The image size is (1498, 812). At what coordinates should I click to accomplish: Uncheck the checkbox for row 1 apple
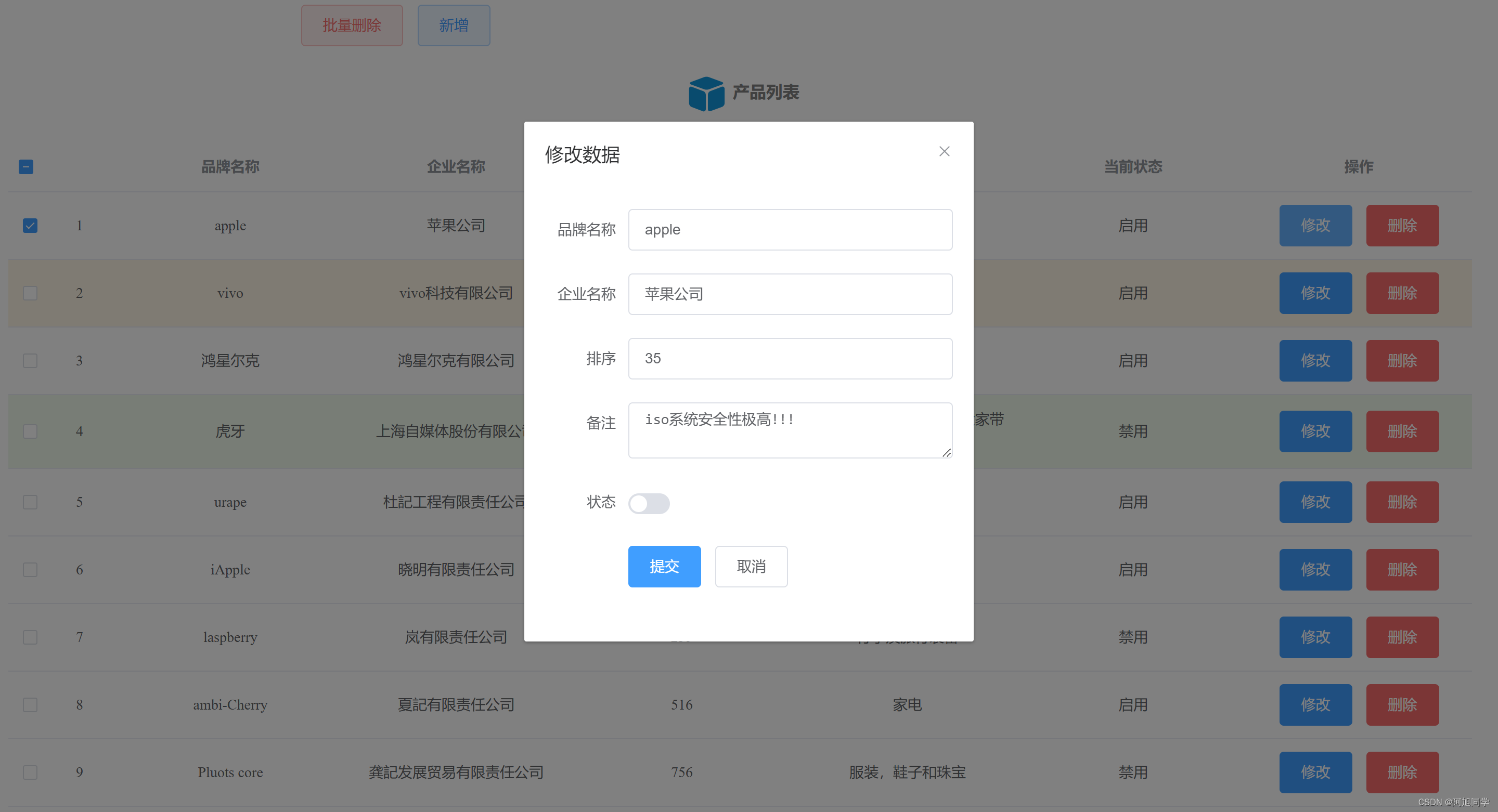30,226
